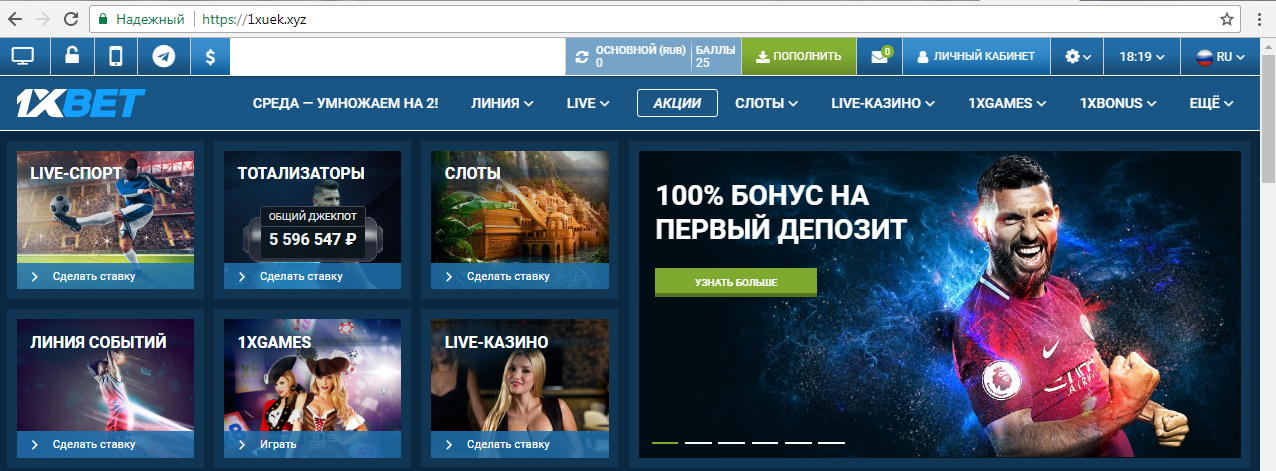The height and width of the screenshot is (471, 1276).
Task: Select the sixth banner slide indicator
Action: click(831, 442)
